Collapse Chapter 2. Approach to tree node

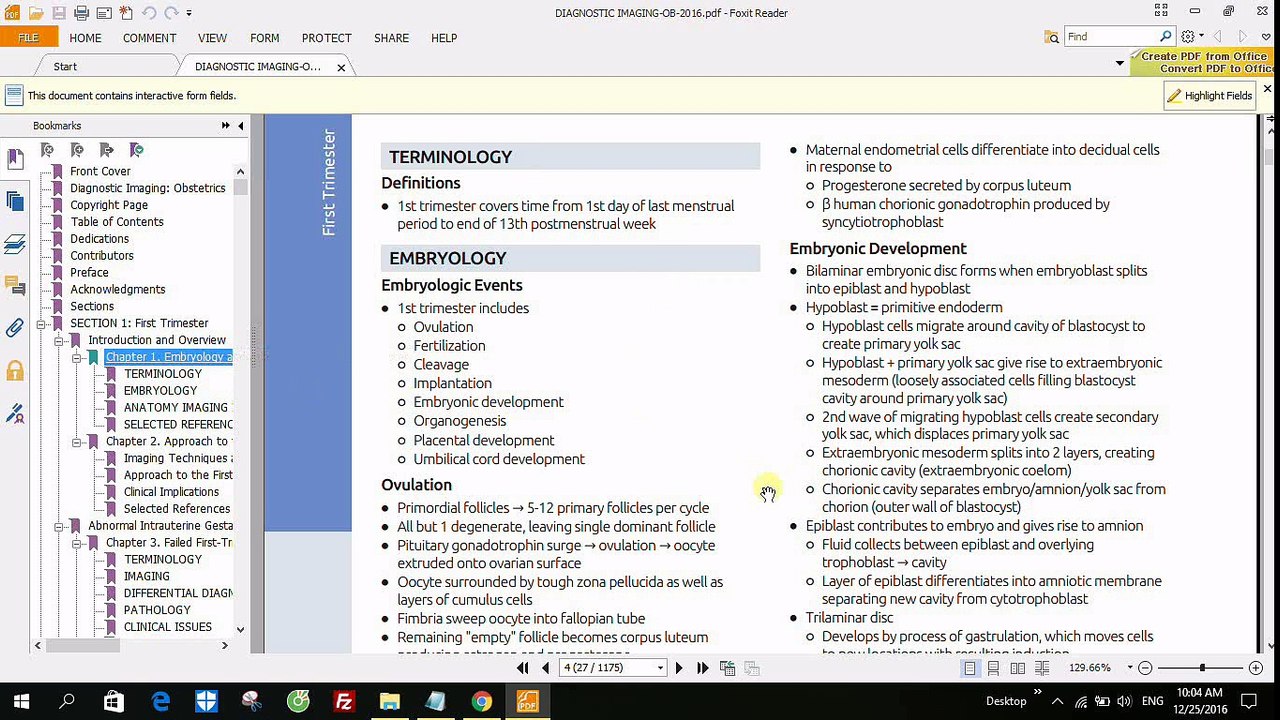coord(77,442)
